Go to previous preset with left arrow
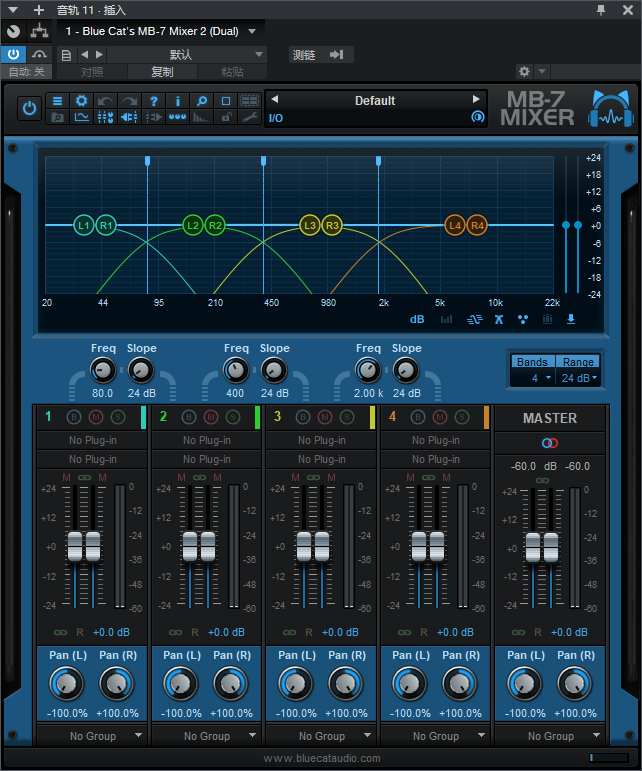The image size is (642, 771). point(275,99)
